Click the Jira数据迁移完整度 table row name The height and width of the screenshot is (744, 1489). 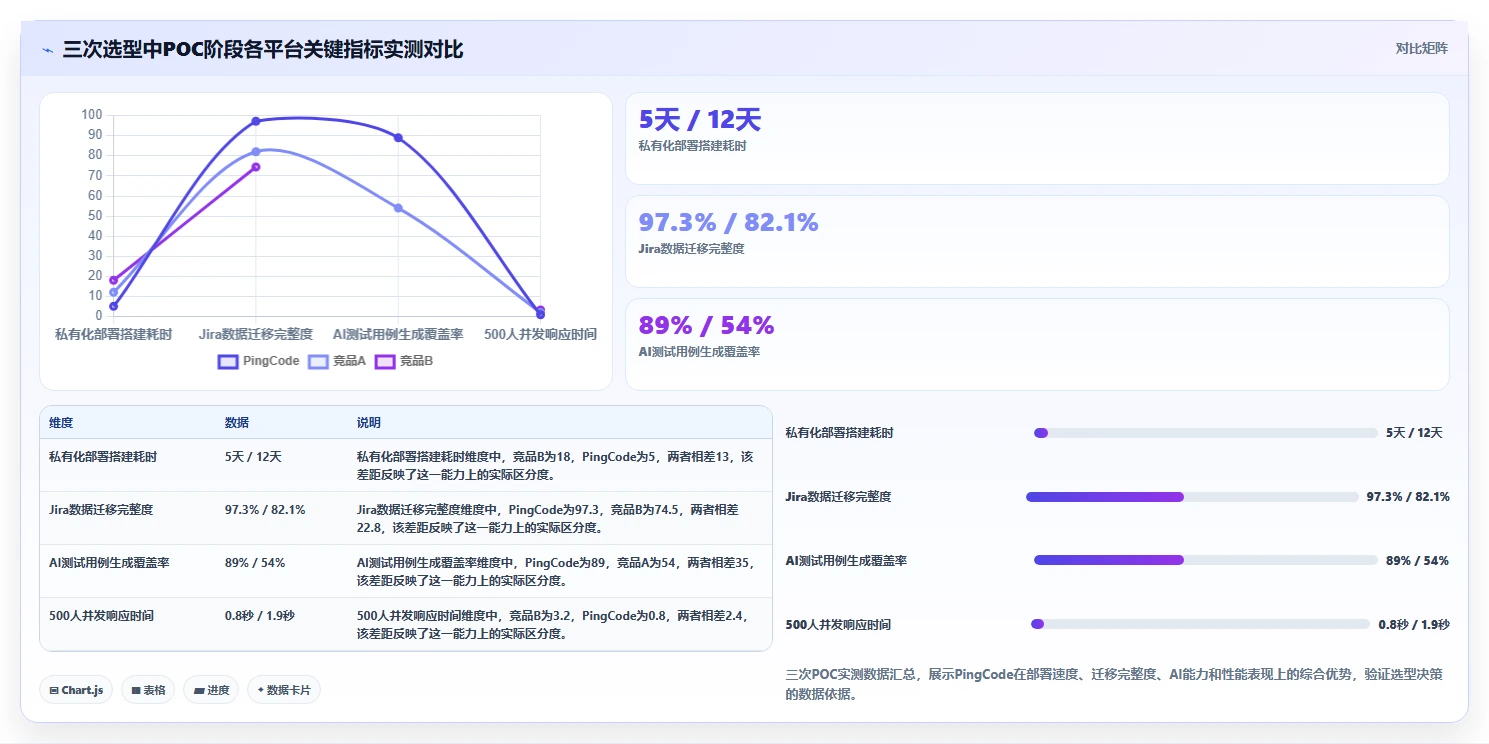(101, 509)
